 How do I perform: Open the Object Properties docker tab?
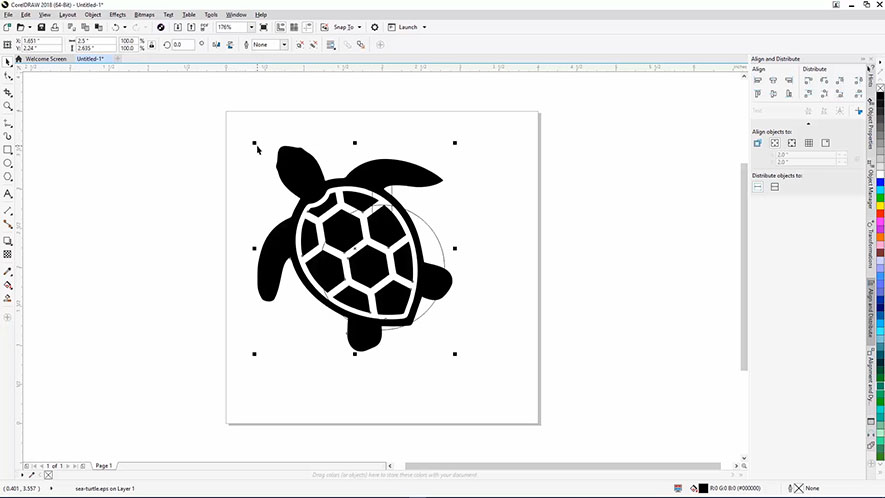tap(871, 125)
